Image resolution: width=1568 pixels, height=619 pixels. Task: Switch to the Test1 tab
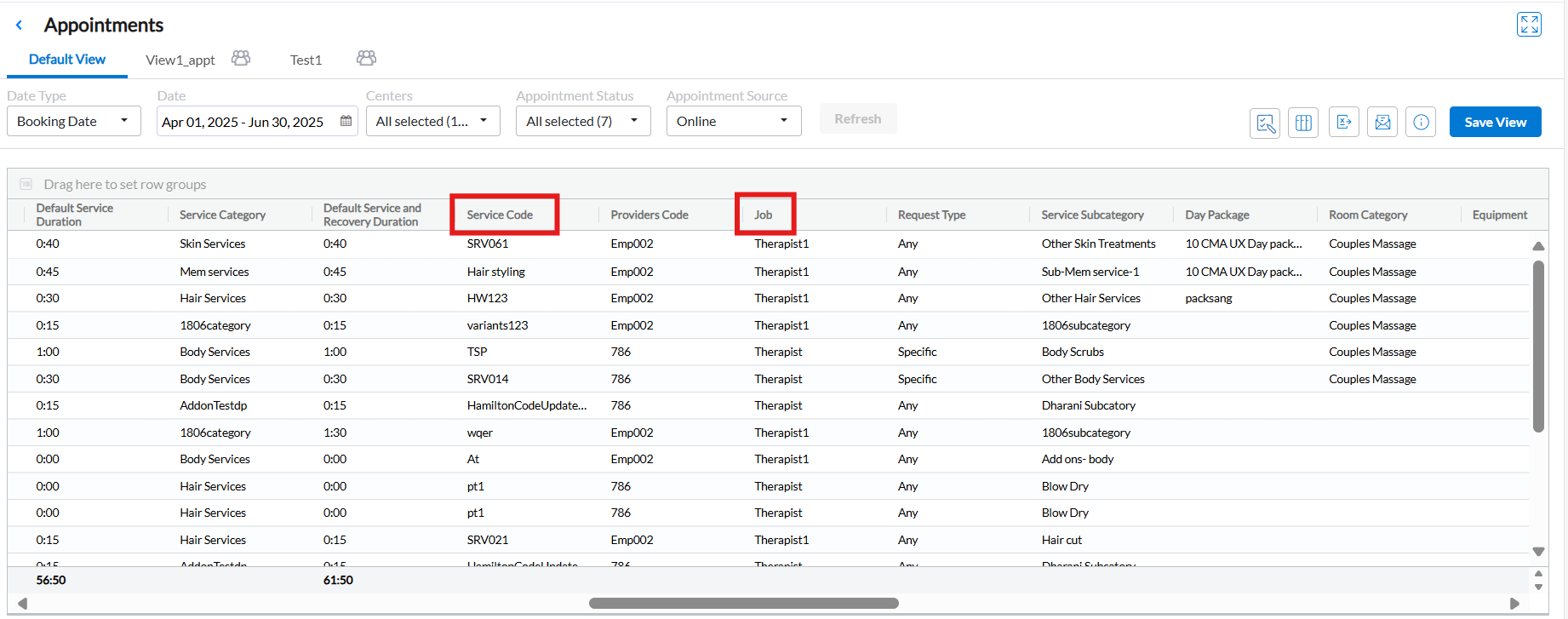point(306,60)
